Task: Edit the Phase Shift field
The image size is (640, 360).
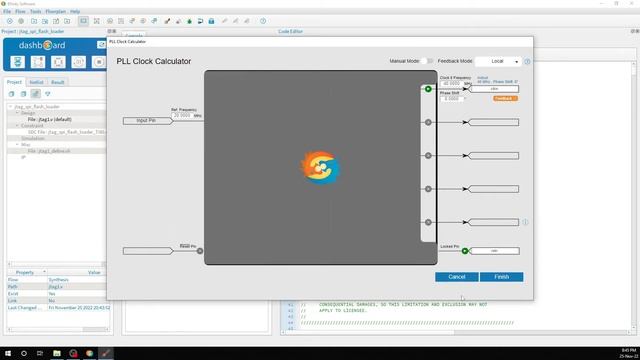Action: [451, 99]
